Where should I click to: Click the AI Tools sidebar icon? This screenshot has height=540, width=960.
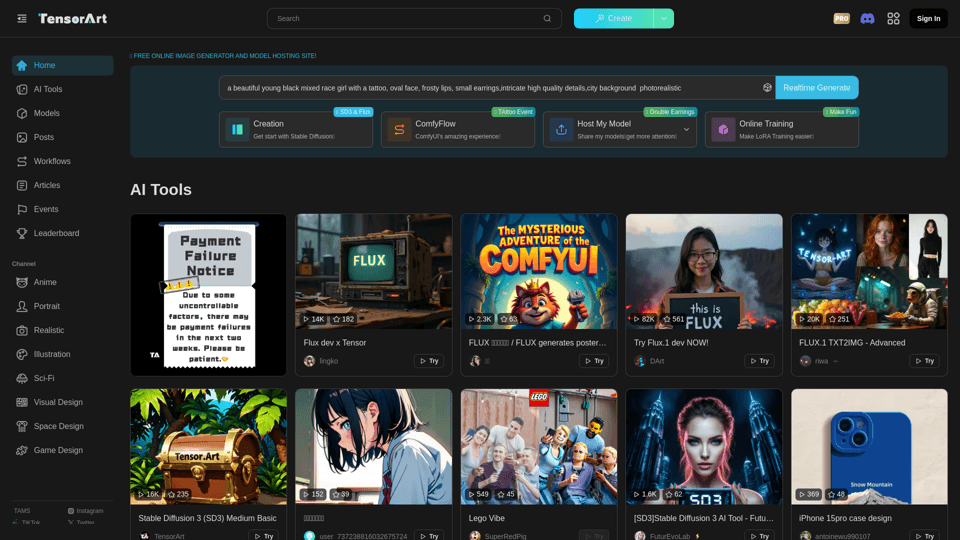click(22, 89)
